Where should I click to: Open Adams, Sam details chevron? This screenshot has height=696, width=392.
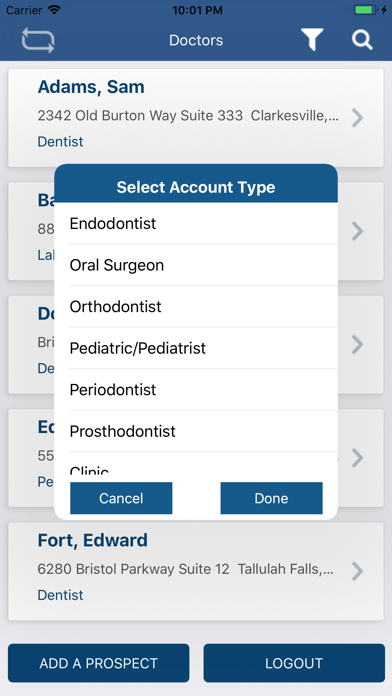tap(357, 118)
